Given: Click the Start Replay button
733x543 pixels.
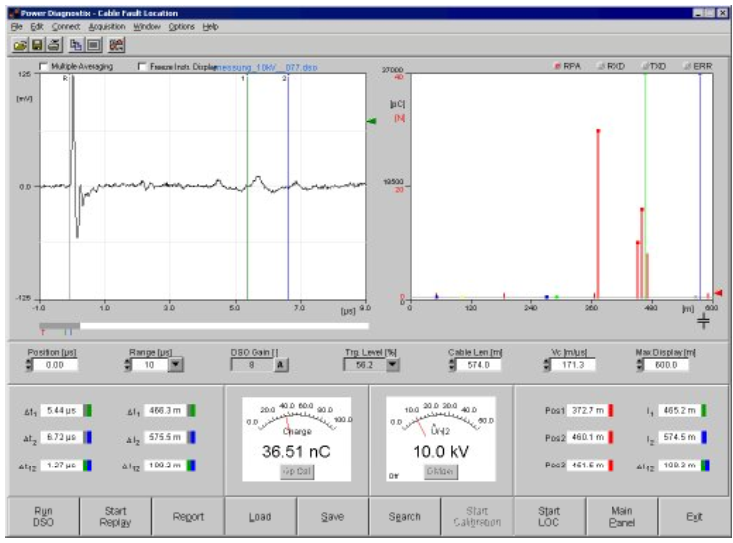Looking at the screenshot, I should (x=115, y=516).
